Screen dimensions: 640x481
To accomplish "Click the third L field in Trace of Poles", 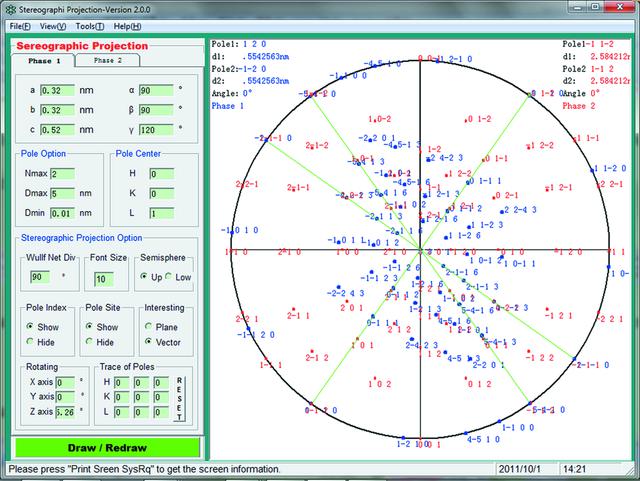I will 161,412.
